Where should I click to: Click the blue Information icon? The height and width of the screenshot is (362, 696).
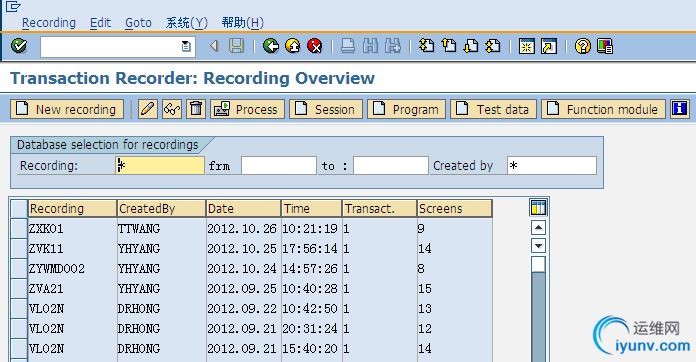pyautogui.click(x=680, y=109)
